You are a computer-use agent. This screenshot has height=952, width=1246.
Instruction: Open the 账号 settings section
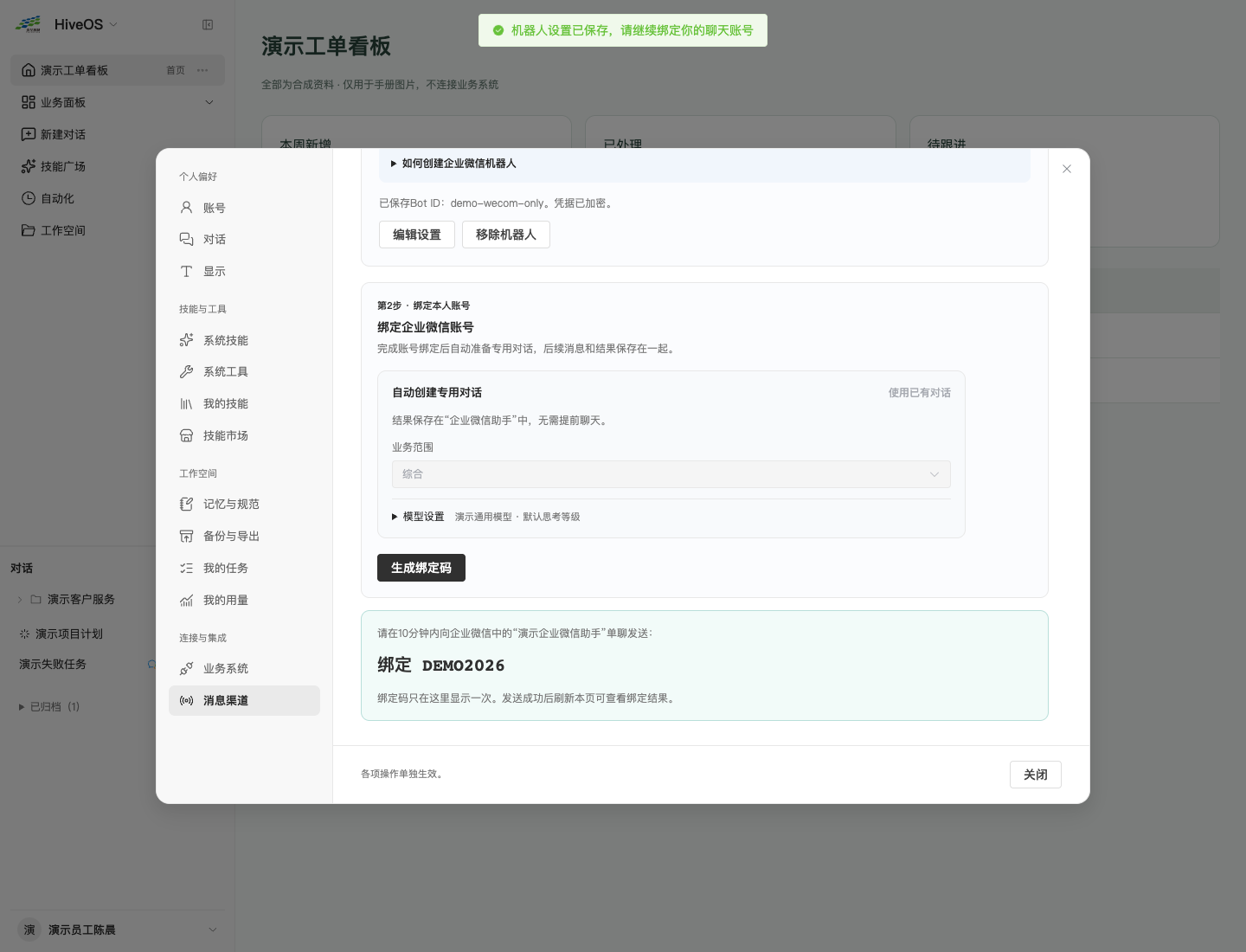click(244, 208)
